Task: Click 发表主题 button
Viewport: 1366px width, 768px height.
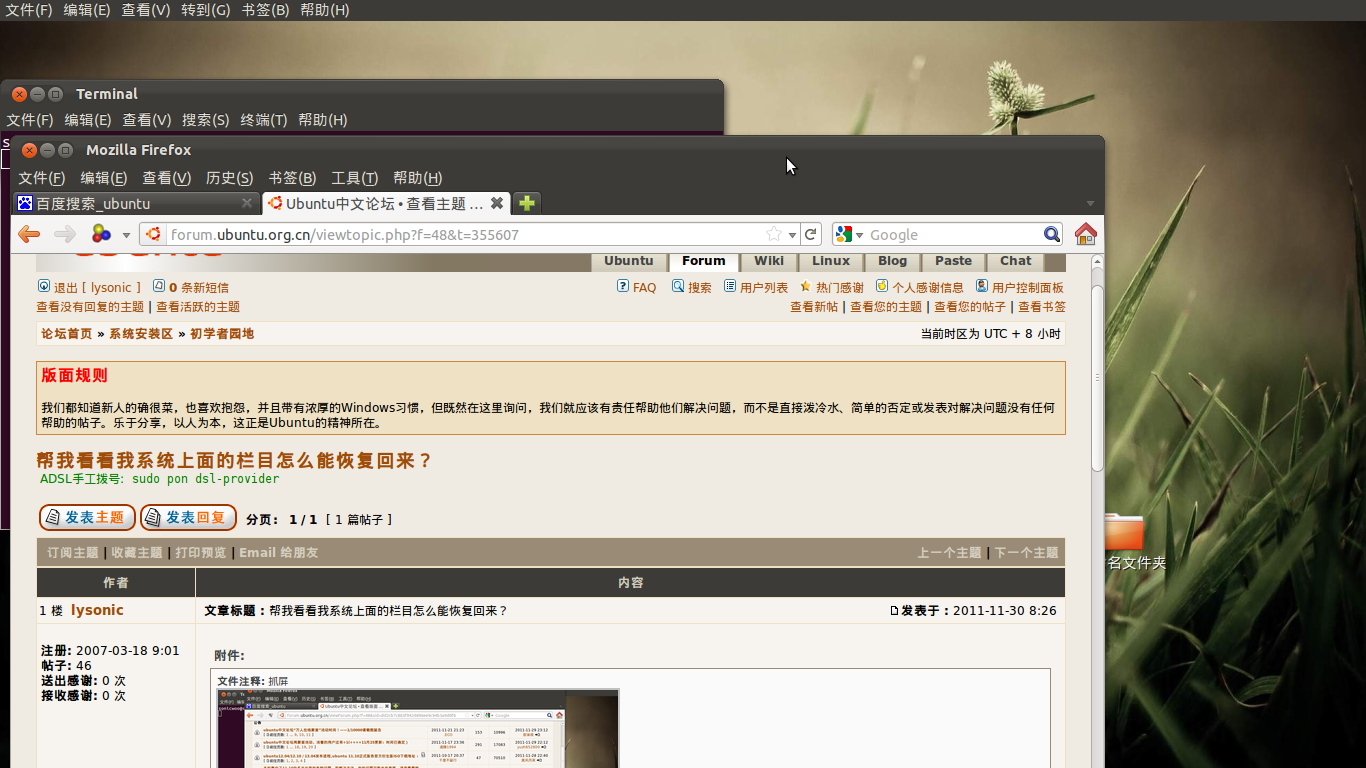Action: 87,517
